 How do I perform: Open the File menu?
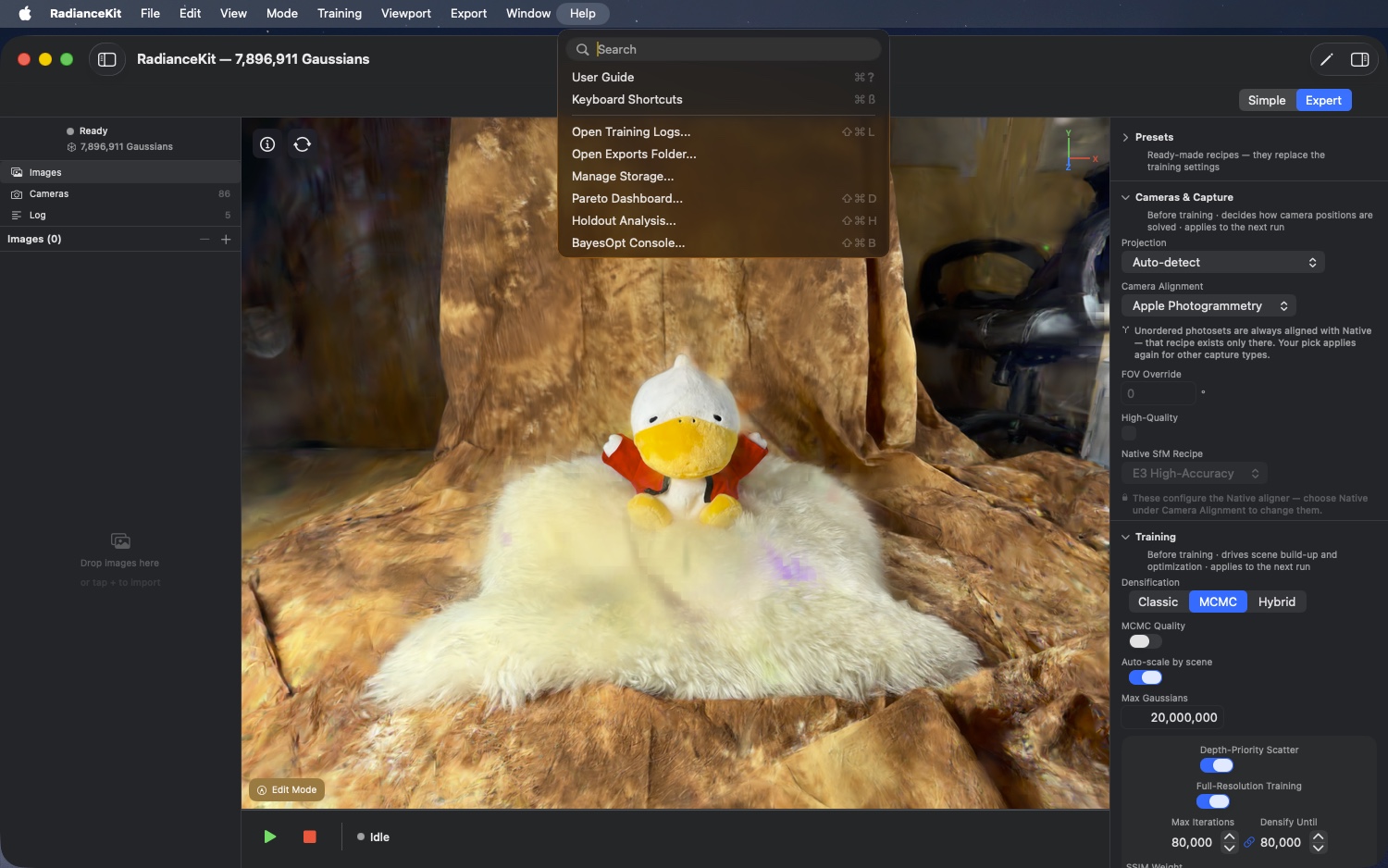click(x=150, y=13)
